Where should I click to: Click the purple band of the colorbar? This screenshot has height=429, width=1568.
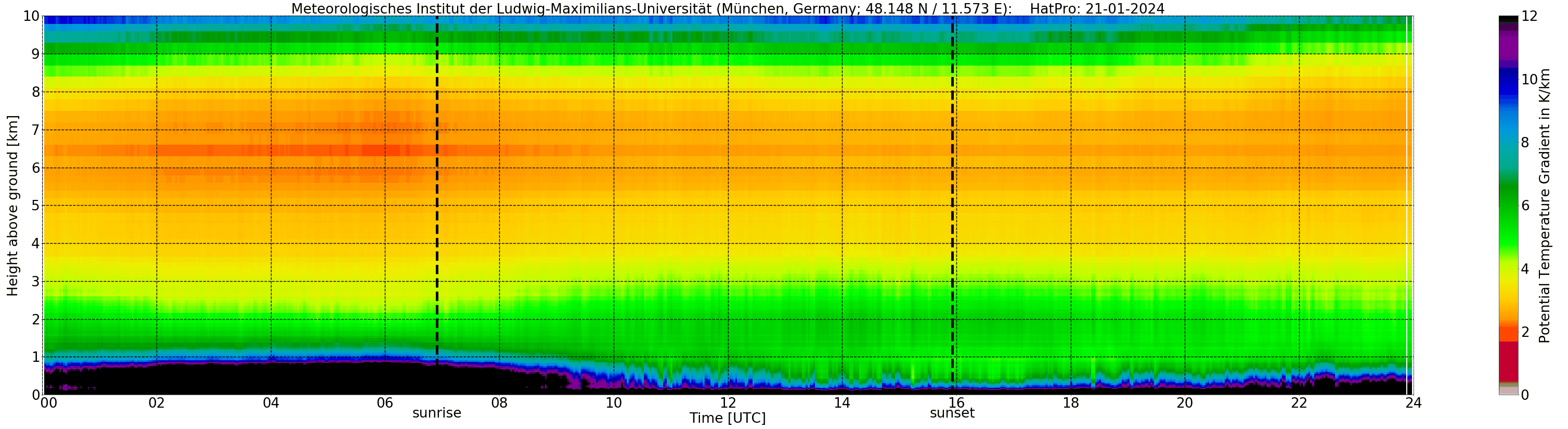(x=1508, y=49)
